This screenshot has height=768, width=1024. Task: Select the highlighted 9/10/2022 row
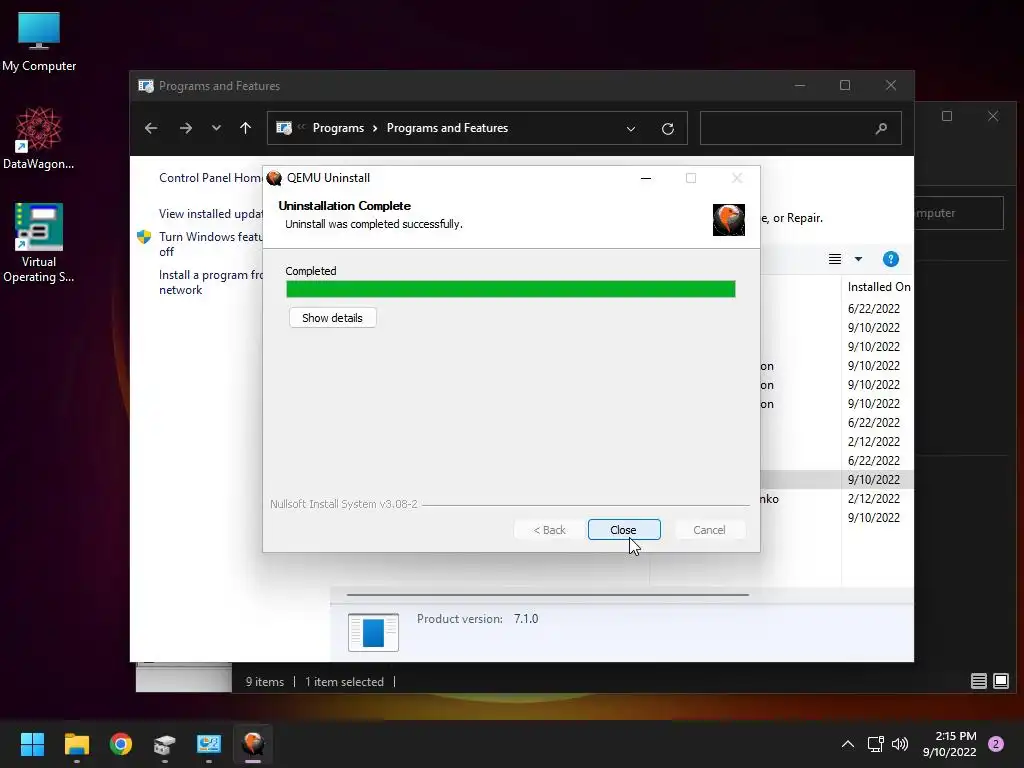[x=874, y=479]
